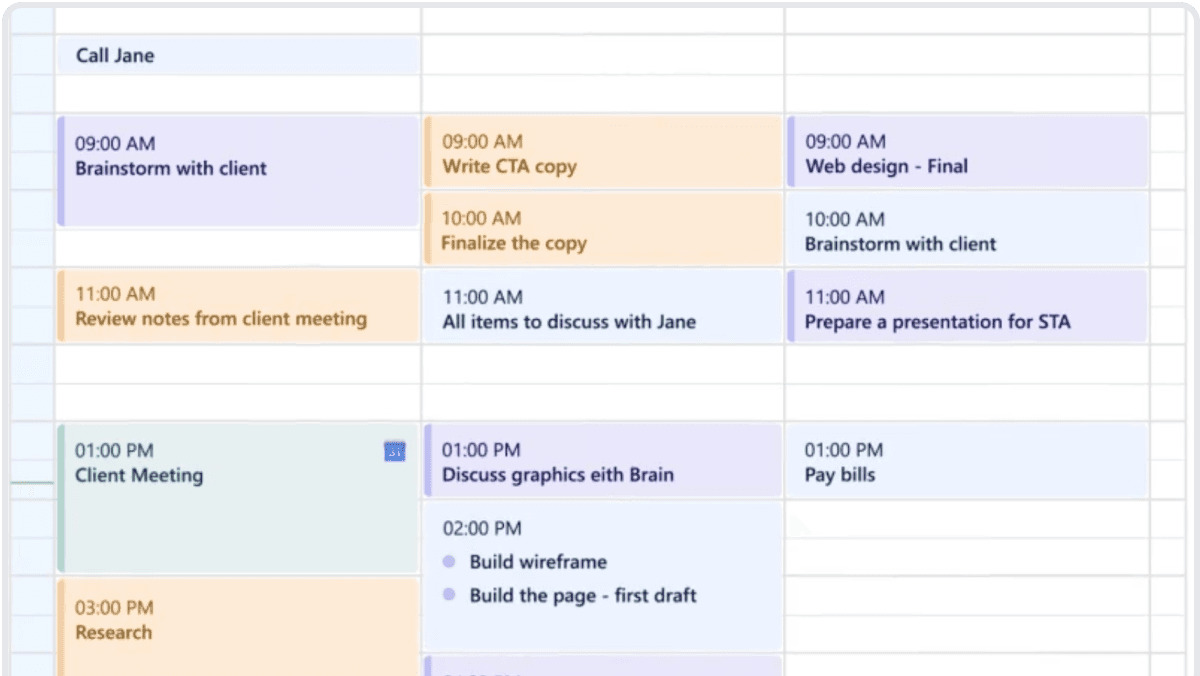
Task: Select the Pay bills event
Action: coord(966,462)
